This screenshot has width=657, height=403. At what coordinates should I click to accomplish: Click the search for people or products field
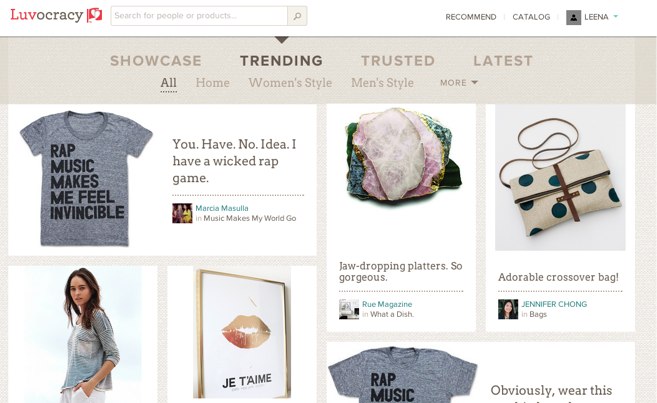(198, 16)
